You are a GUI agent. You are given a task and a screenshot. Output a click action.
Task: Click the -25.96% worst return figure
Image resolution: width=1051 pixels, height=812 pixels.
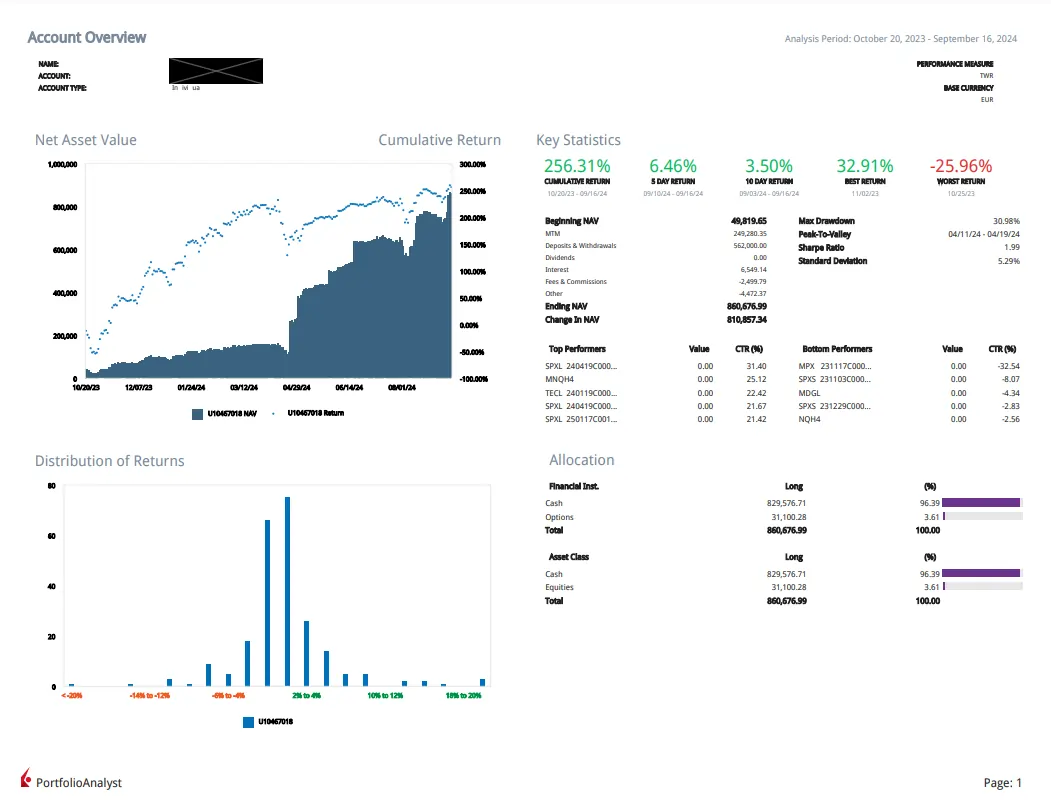click(x=960, y=166)
